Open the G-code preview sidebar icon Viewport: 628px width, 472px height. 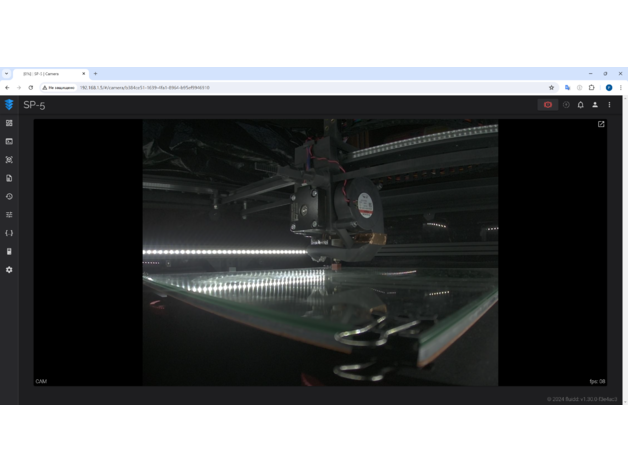pyautogui.click(x=9, y=160)
